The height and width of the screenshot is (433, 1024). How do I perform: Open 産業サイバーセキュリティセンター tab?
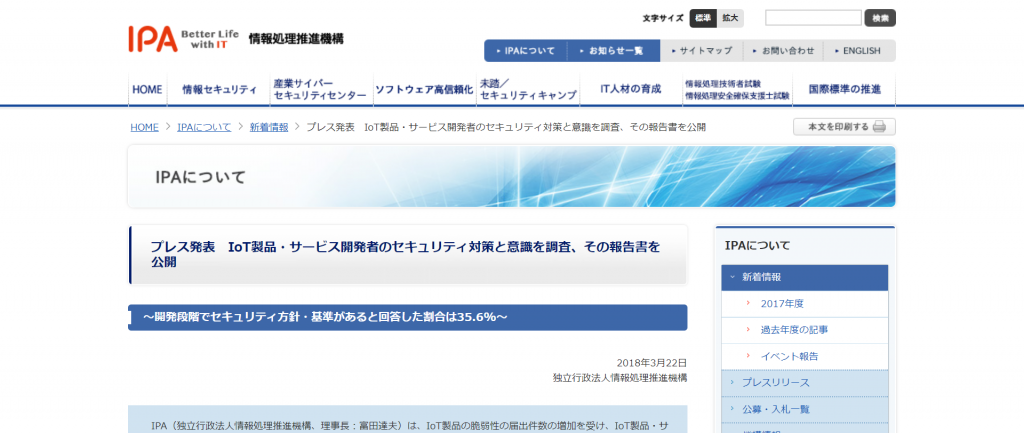pos(321,89)
